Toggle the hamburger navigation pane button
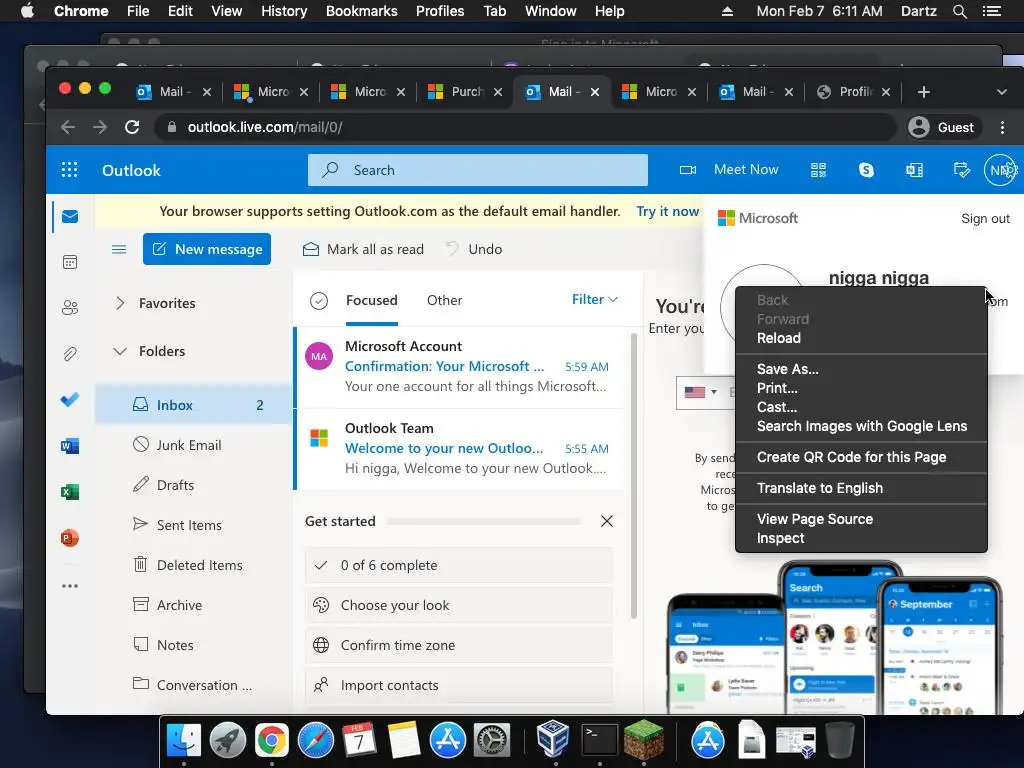Image resolution: width=1024 pixels, height=768 pixels. pyautogui.click(x=119, y=249)
